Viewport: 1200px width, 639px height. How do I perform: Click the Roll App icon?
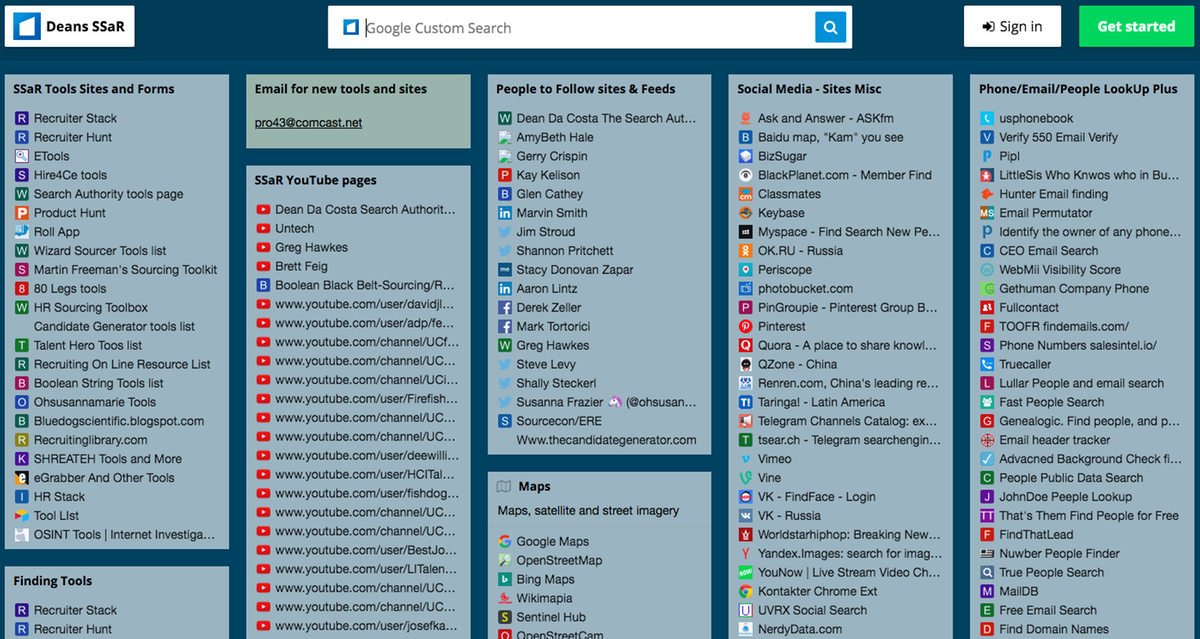[22, 232]
